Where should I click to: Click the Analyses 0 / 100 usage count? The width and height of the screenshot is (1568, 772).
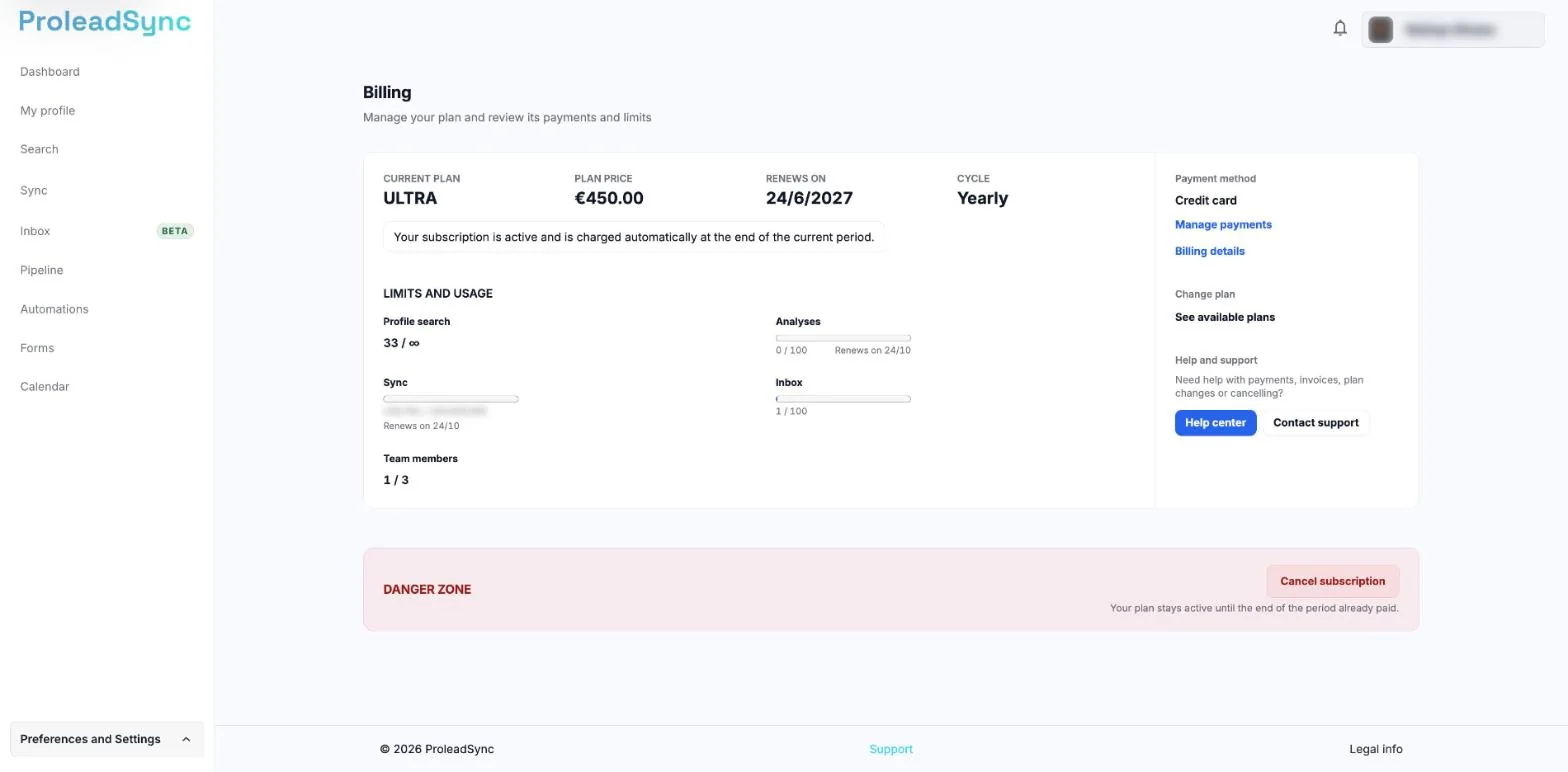791,350
